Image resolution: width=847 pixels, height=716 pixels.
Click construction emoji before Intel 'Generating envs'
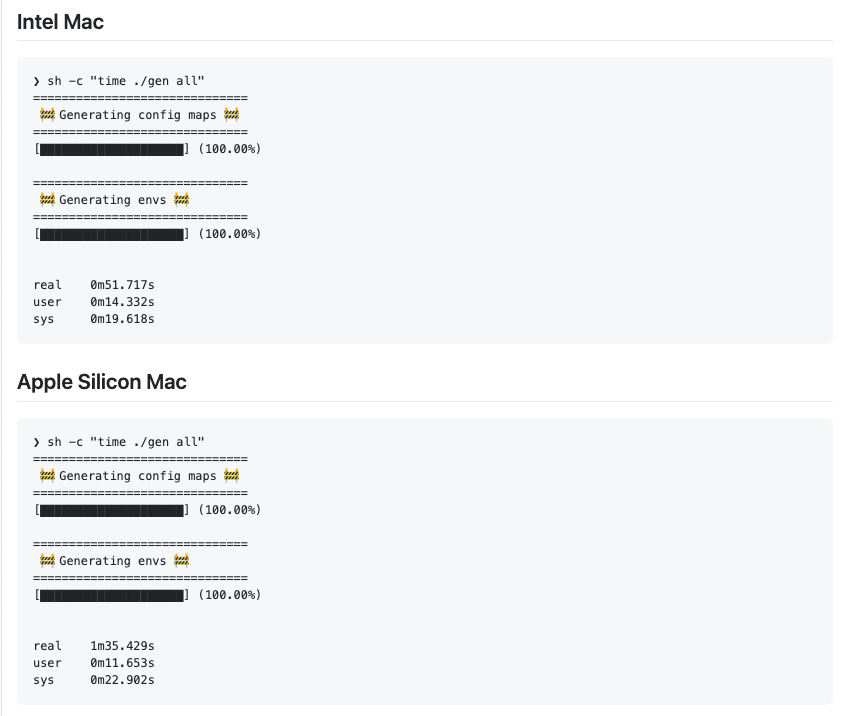point(48,199)
